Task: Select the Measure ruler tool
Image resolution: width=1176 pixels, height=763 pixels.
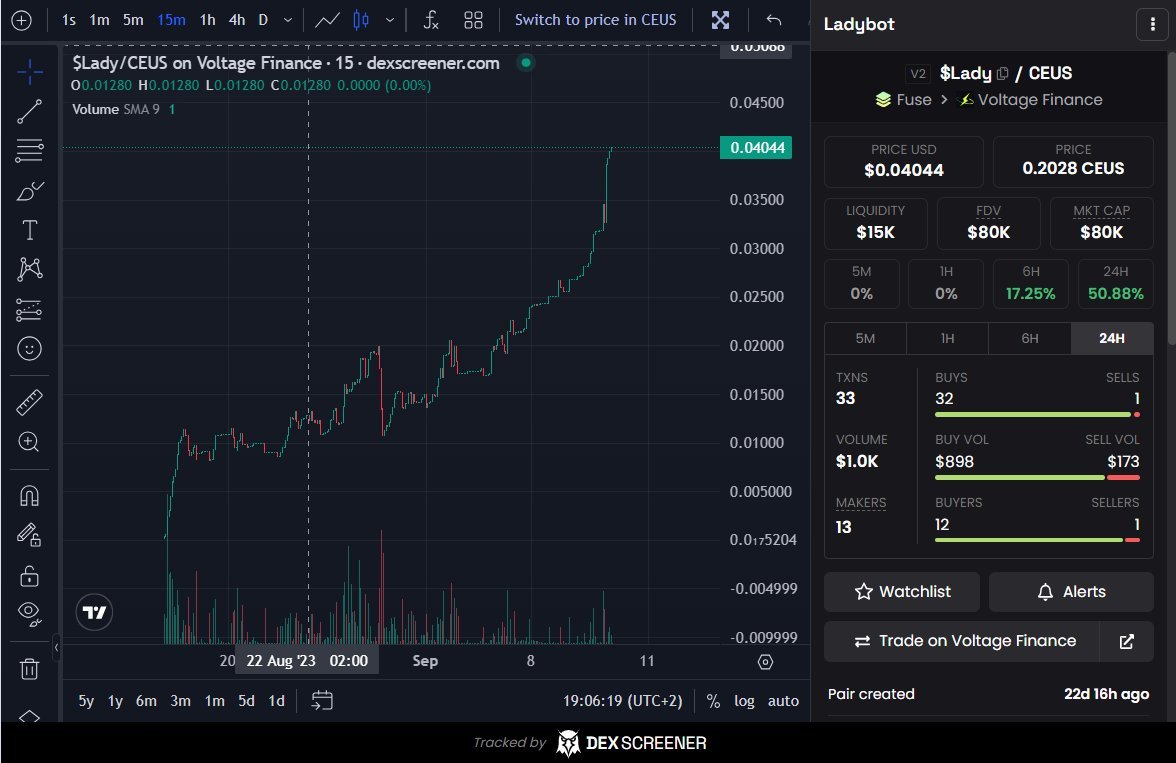Action: pyautogui.click(x=30, y=401)
